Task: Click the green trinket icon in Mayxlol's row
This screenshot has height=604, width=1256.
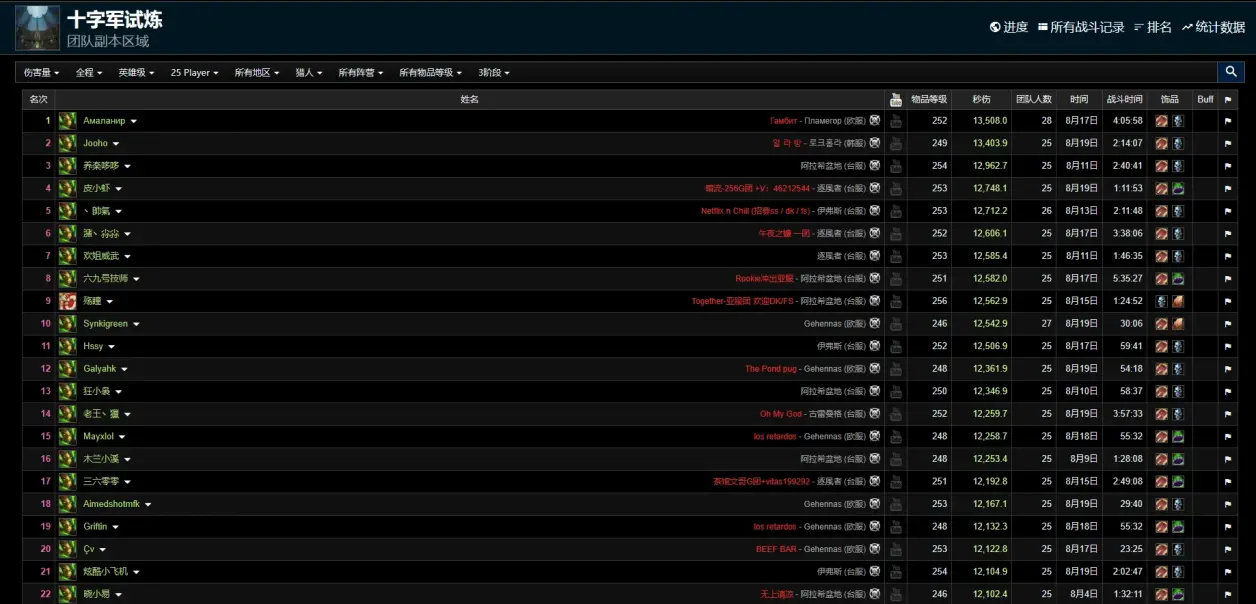Action: [1178, 436]
